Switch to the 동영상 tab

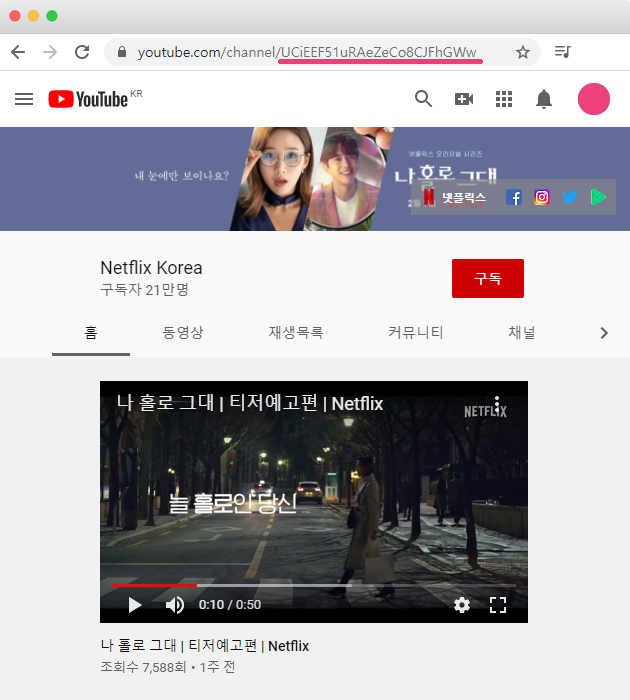click(x=183, y=333)
